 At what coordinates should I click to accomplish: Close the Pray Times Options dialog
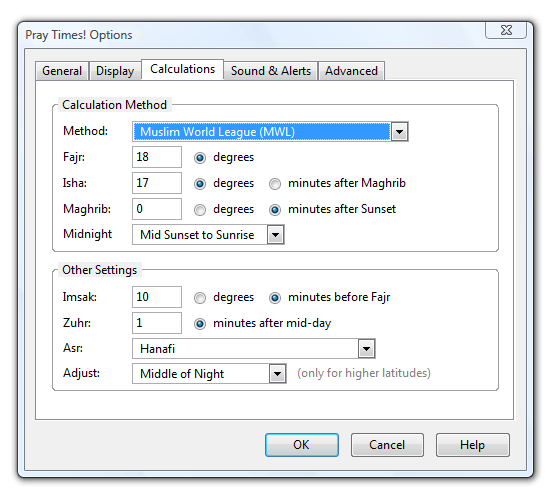tap(506, 30)
